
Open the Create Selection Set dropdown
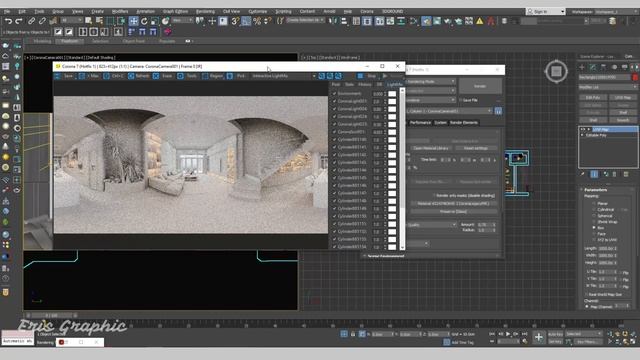click(x=305, y=20)
